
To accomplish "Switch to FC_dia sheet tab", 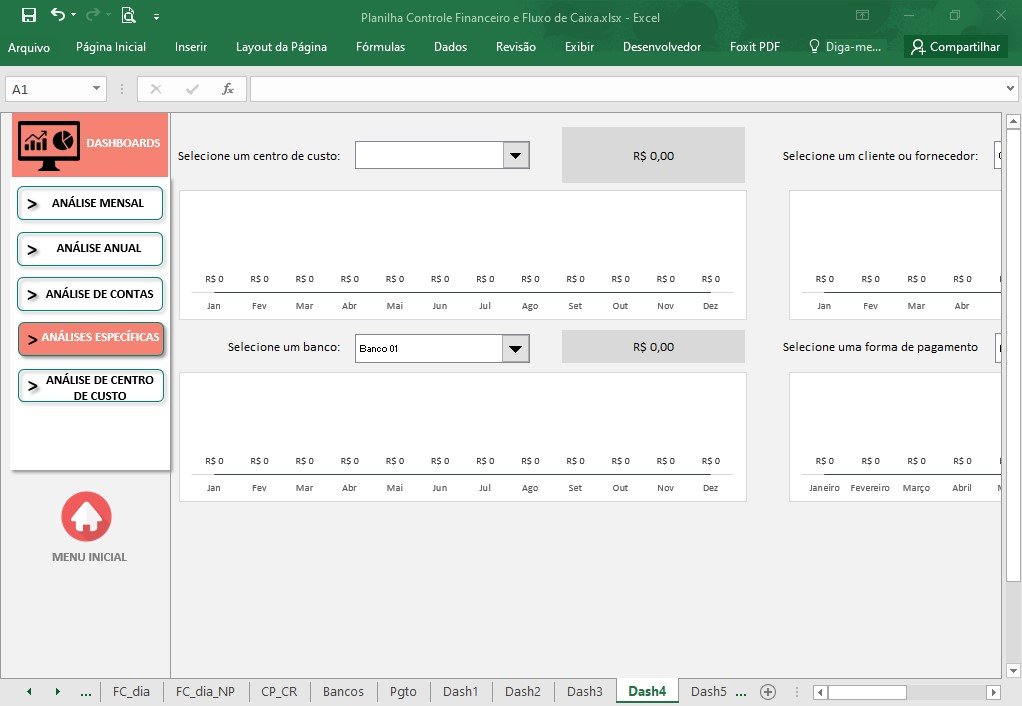I will click(x=131, y=692).
